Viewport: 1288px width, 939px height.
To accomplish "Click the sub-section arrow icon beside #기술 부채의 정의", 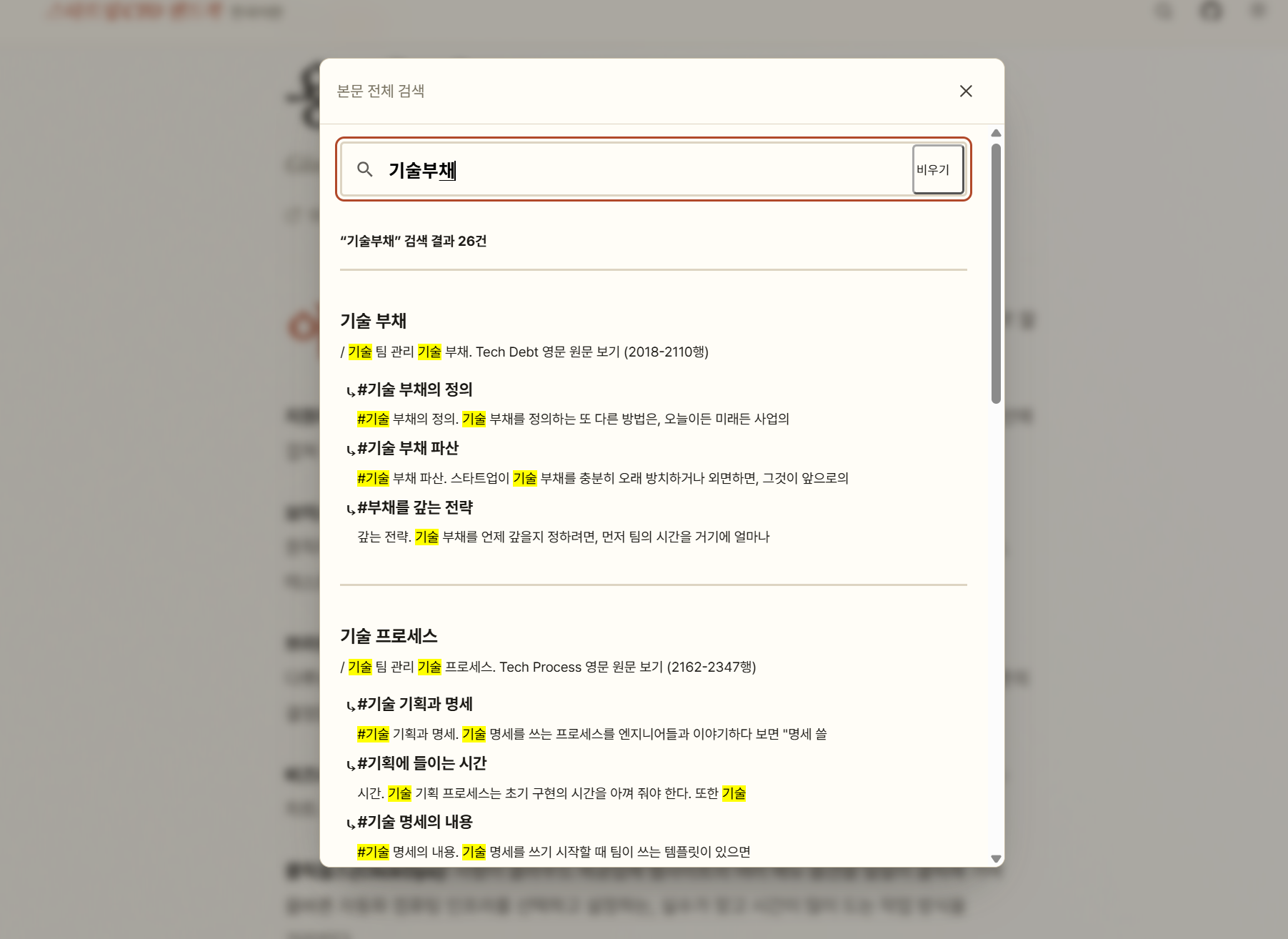I will (x=351, y=391).
